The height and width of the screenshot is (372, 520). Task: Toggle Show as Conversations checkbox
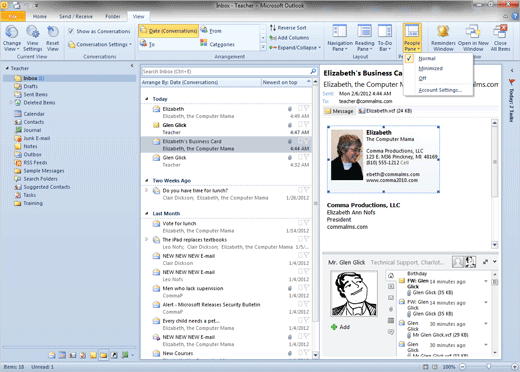pos(71,31)
